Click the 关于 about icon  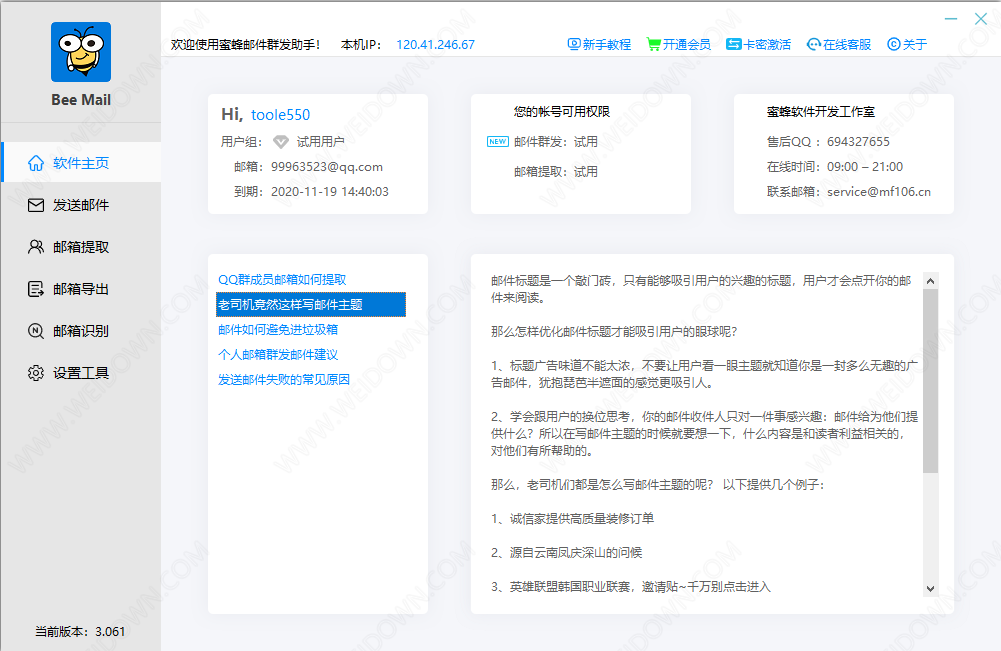click(893, 44)
